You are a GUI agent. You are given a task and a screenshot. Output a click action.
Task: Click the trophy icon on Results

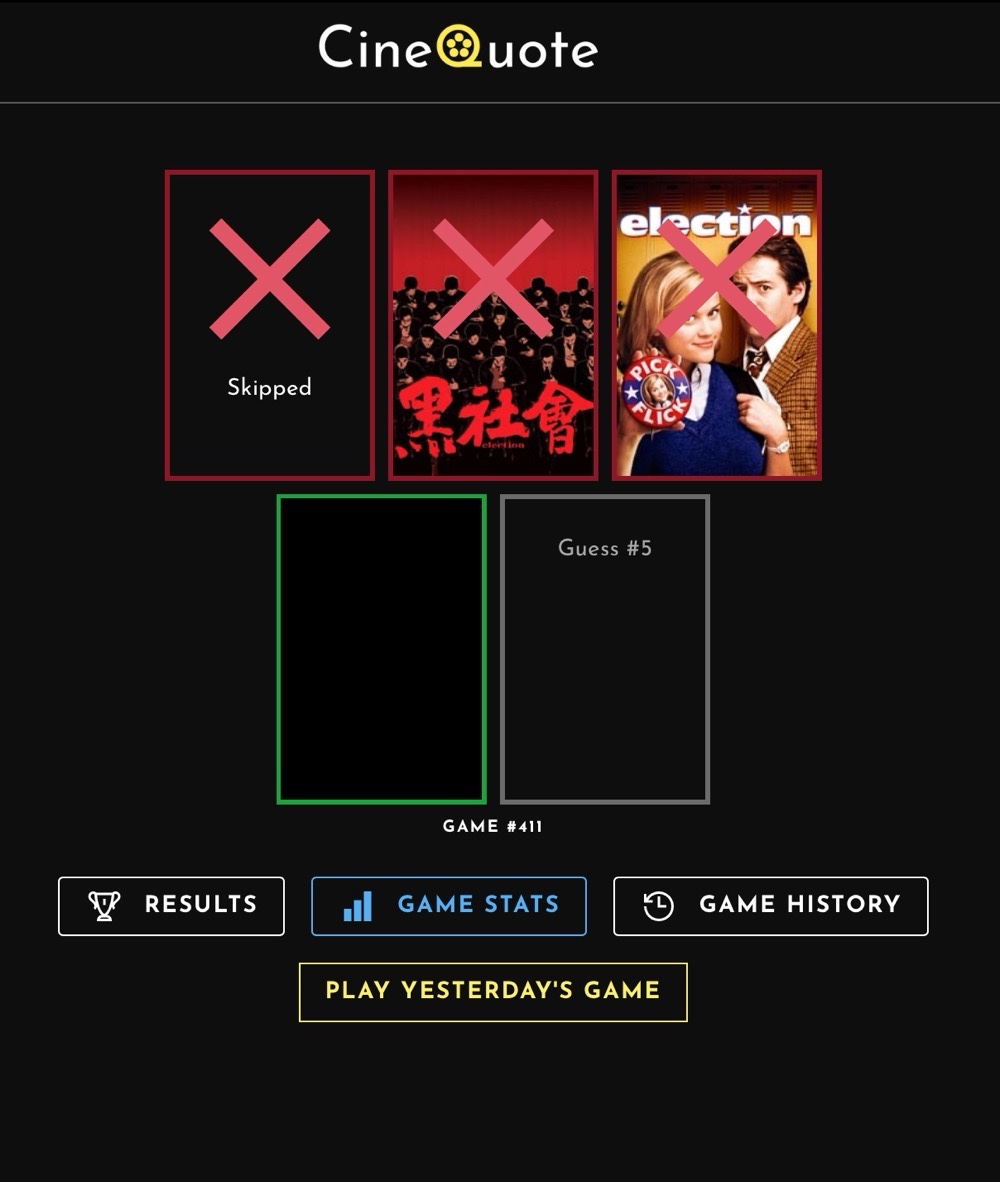(104, 905)
